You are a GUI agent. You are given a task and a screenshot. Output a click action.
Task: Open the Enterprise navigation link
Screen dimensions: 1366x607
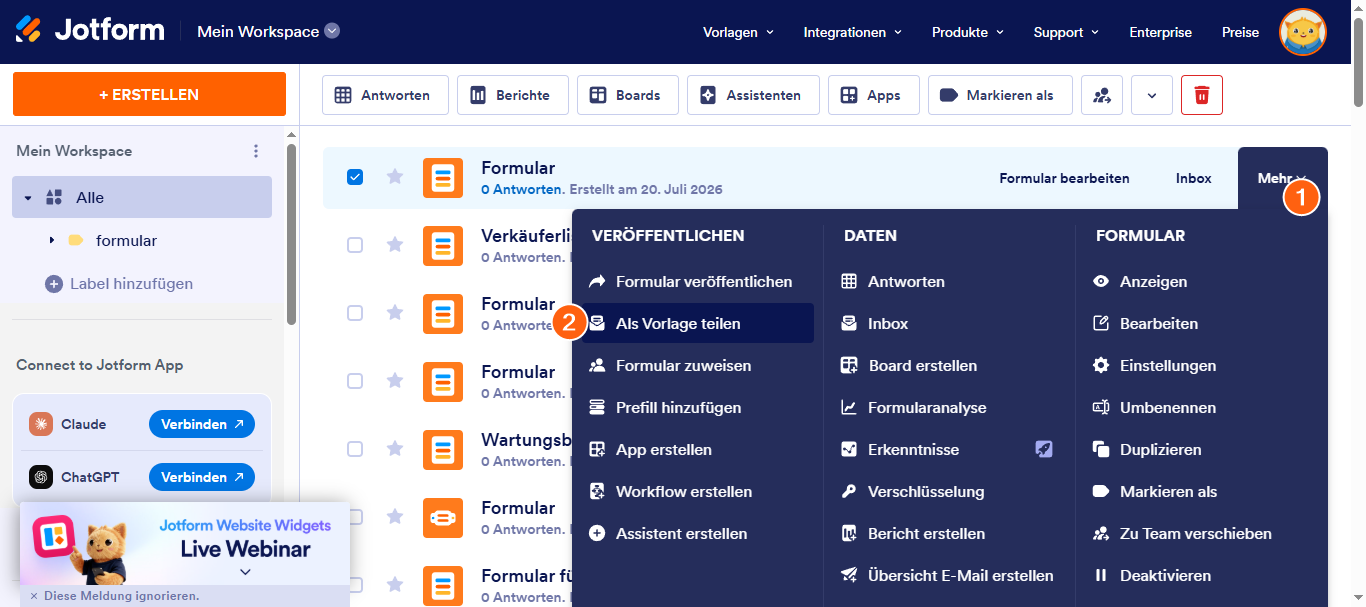tap(1160, 32)
